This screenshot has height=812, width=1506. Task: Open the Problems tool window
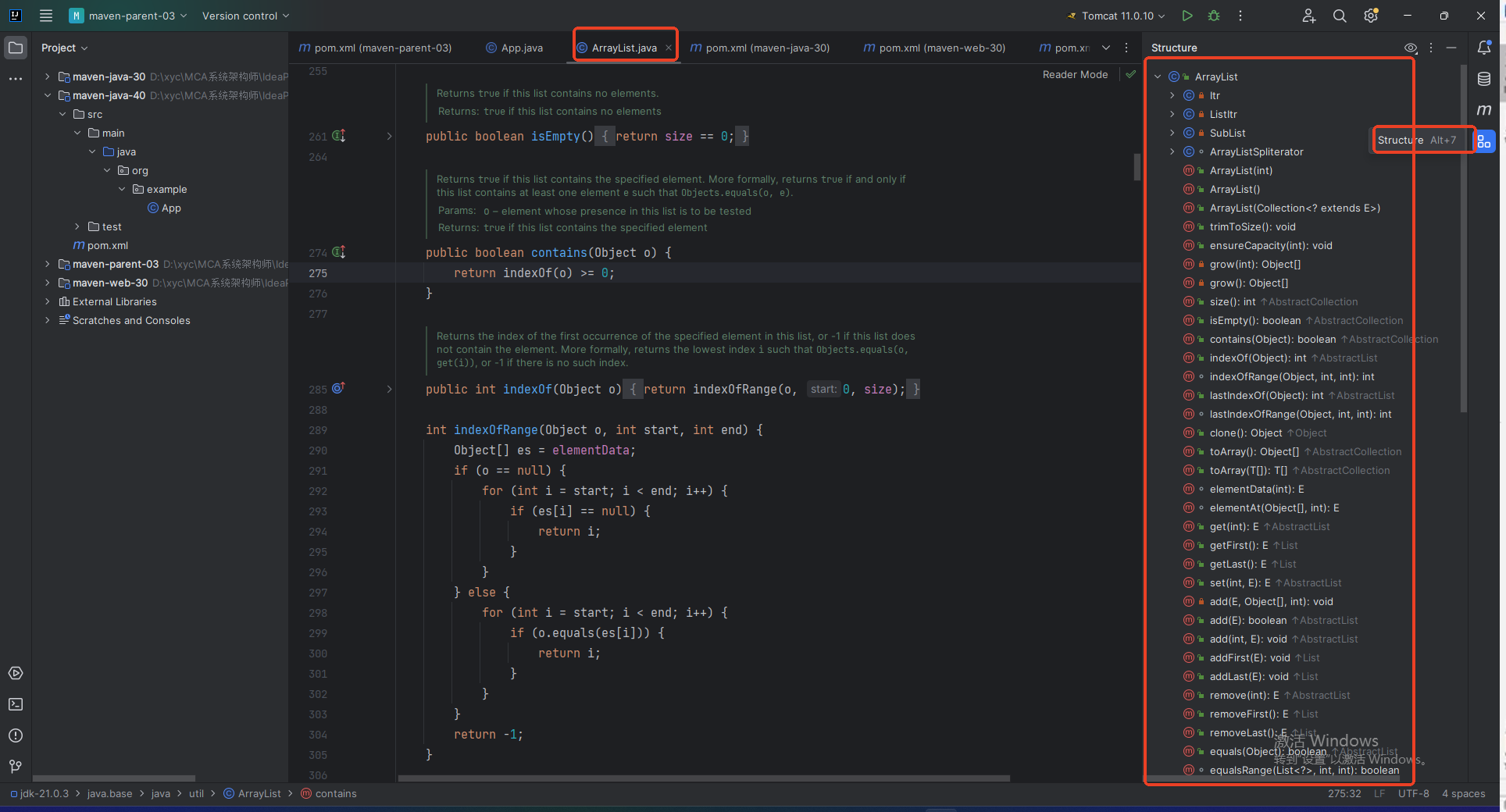click(16, 735)
